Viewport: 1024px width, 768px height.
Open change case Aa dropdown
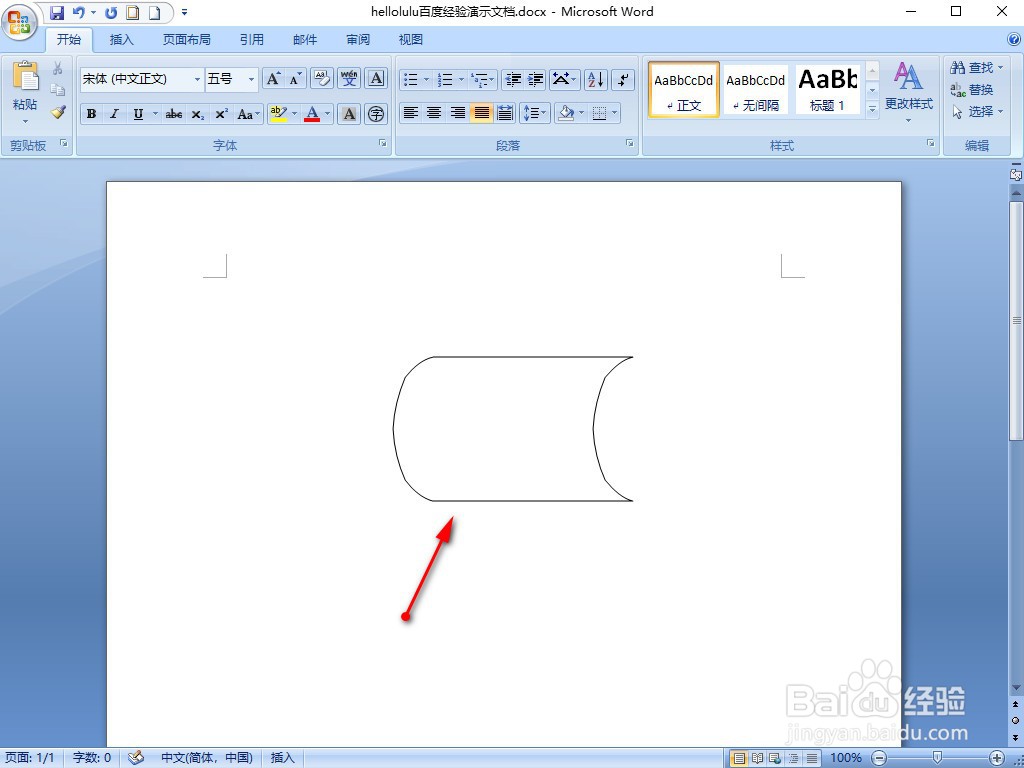tap(249, 114)
